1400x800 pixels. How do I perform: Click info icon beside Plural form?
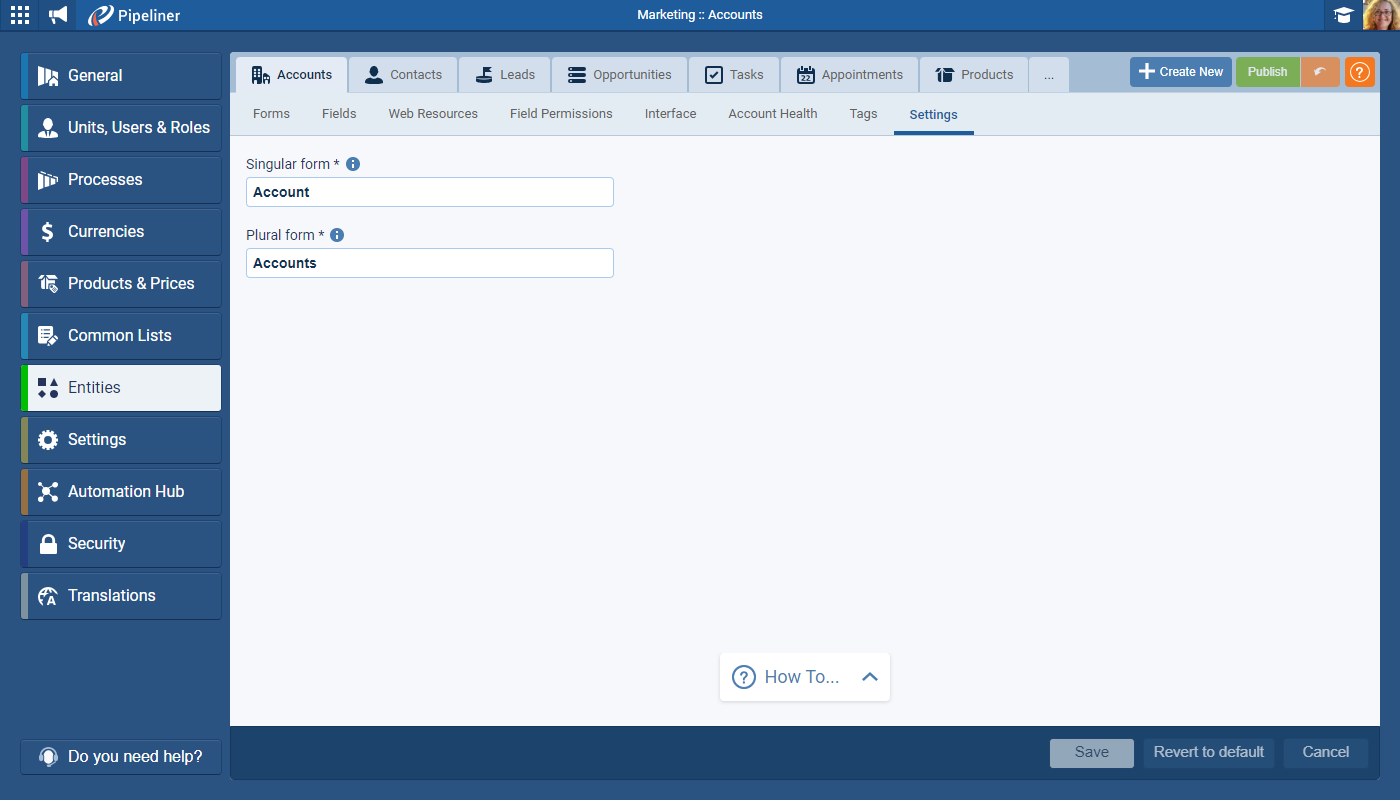337,235
